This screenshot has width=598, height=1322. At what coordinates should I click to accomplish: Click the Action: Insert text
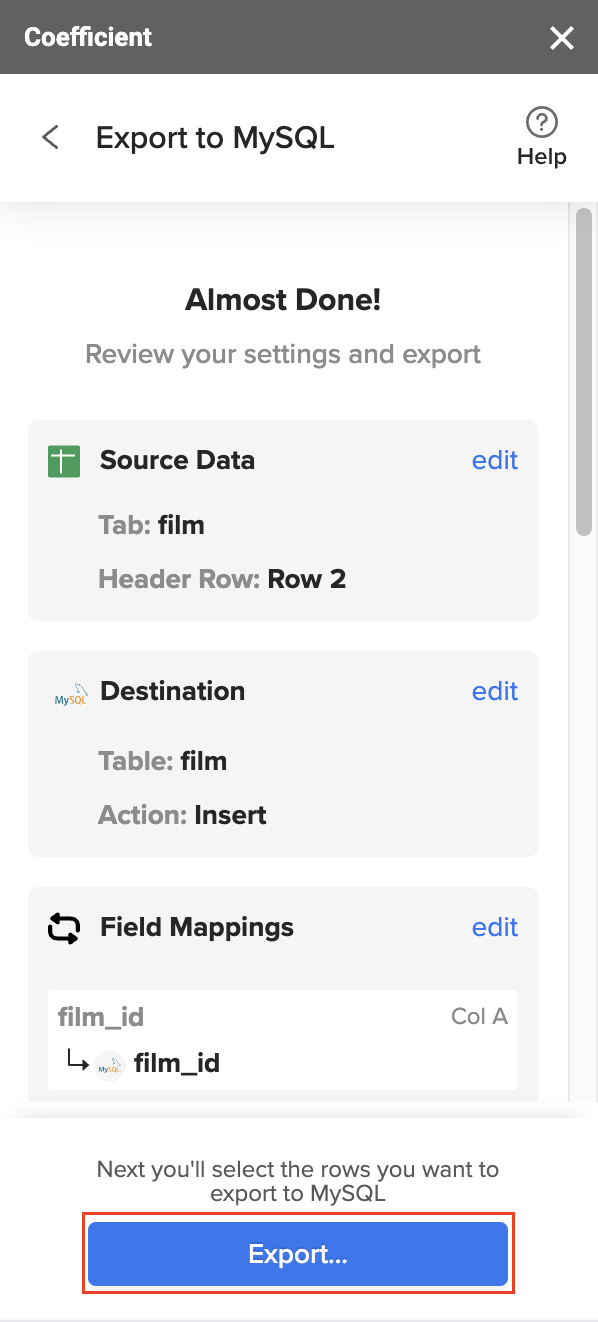(x=181, y=815)
